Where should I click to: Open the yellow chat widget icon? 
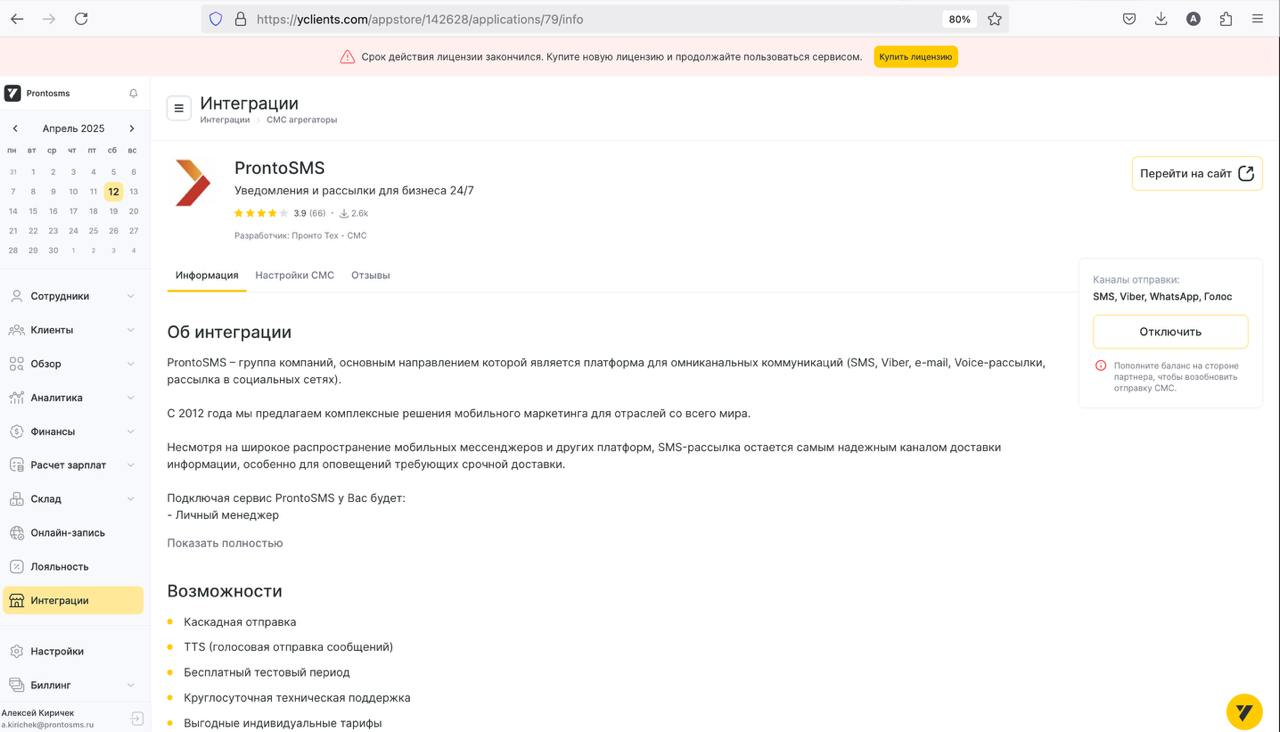pyautogui.click(x=1244, y=712)
